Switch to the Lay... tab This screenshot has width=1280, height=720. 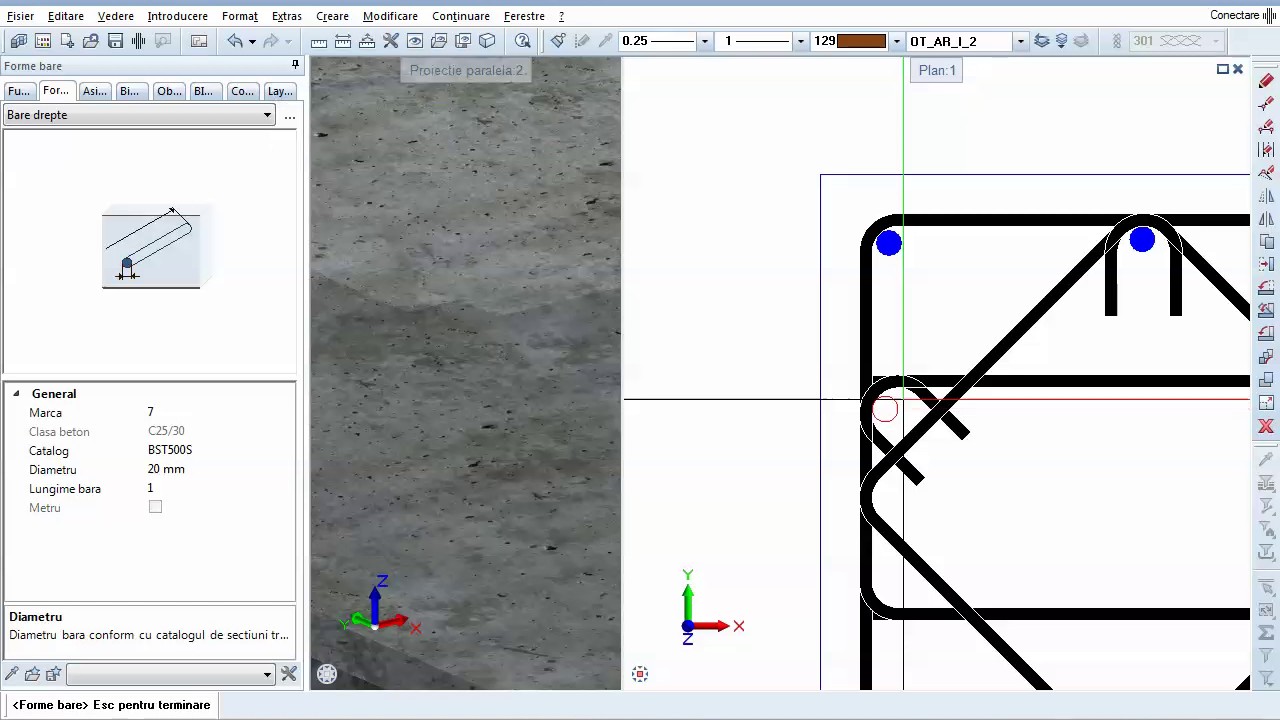pos(280,91)
